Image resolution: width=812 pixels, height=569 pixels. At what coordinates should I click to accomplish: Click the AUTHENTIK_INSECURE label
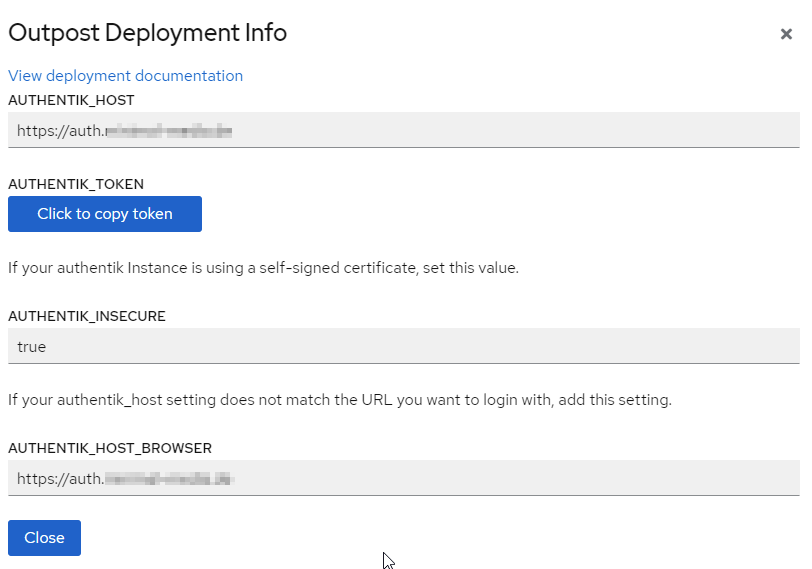87,316
